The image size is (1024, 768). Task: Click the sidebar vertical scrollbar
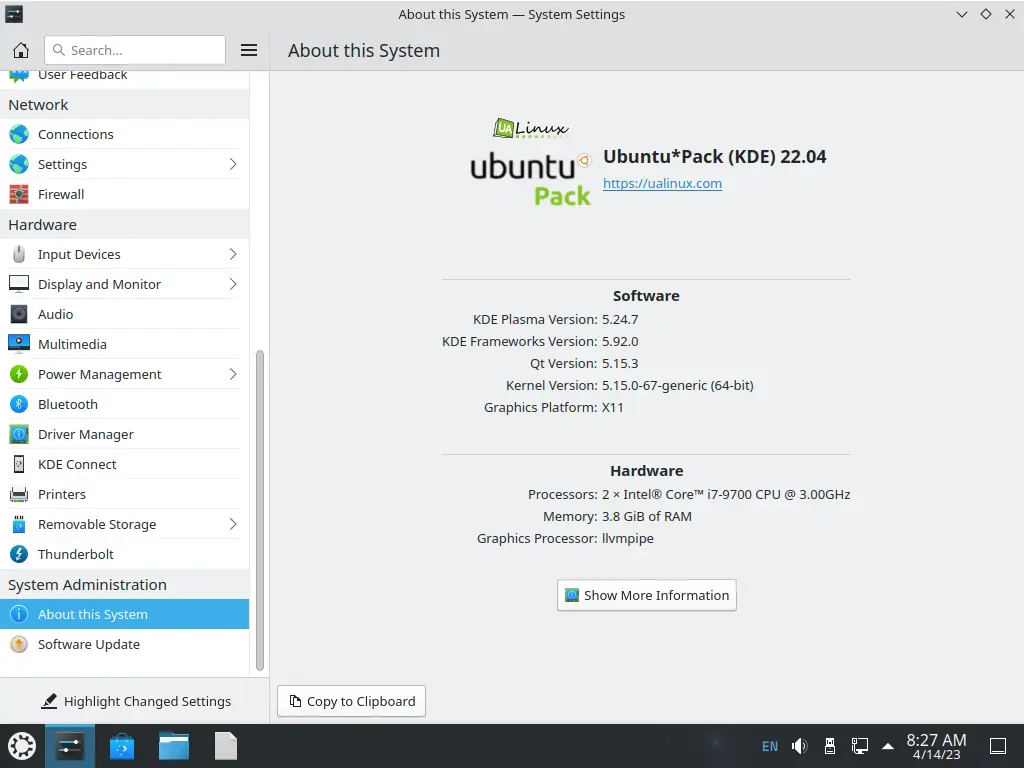(259, 510)
